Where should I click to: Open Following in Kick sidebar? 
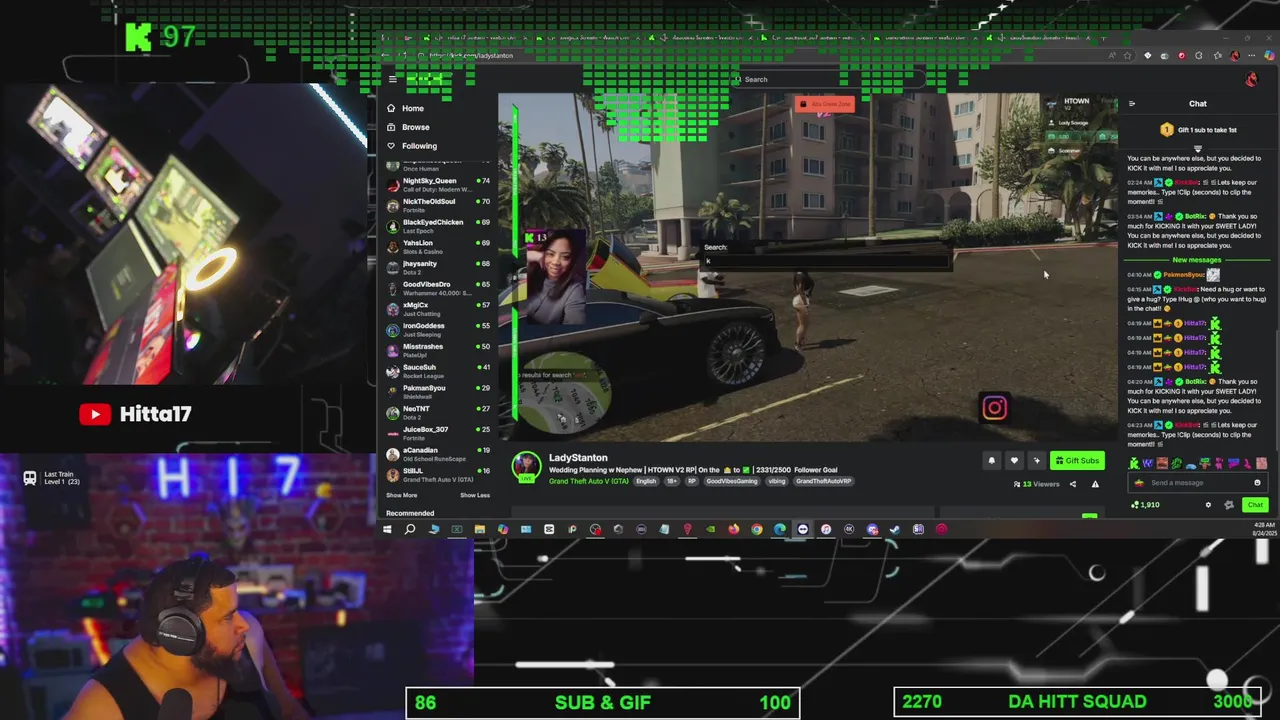pyautogui.click(x=411, y=146)
